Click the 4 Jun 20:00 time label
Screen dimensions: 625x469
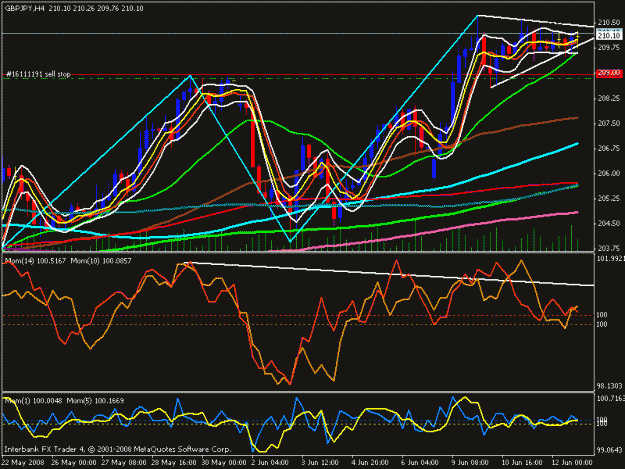click(370, 463)
